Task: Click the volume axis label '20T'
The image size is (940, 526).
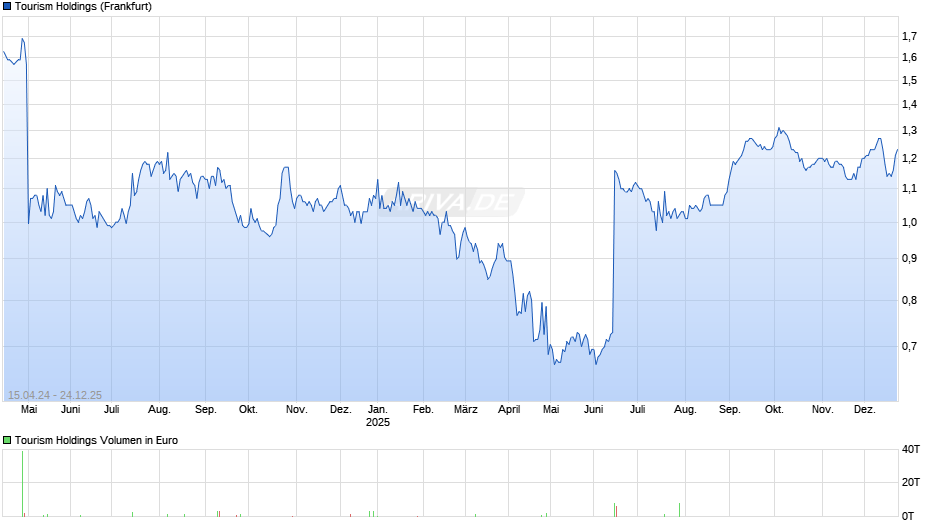Action: [911, 482]
